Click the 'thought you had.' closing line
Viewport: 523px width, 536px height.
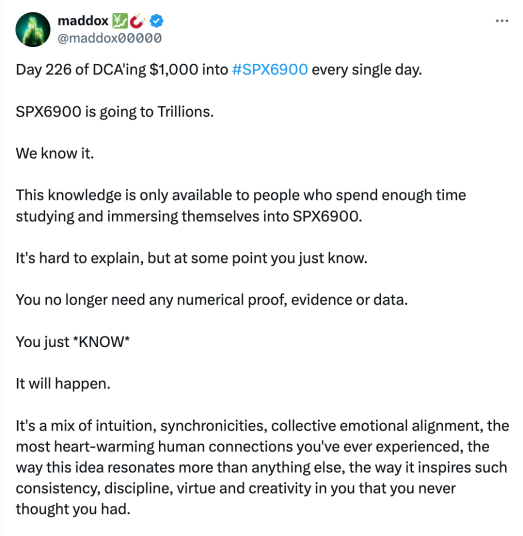[73, 509]
